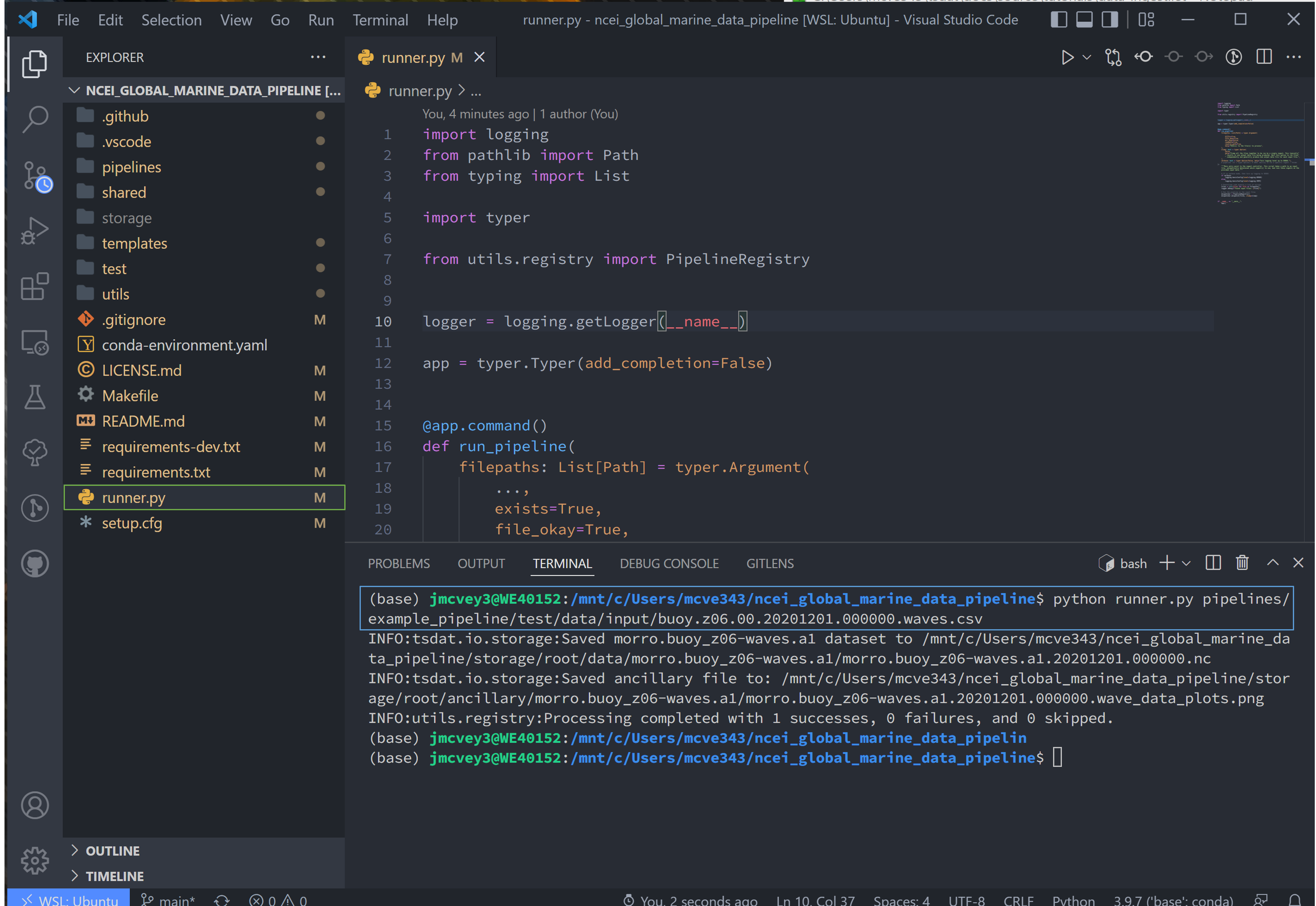Screen dimensions: 1316x906
Task: Open the errors and warnings count in status bar
Action: (x=278, y=899)
